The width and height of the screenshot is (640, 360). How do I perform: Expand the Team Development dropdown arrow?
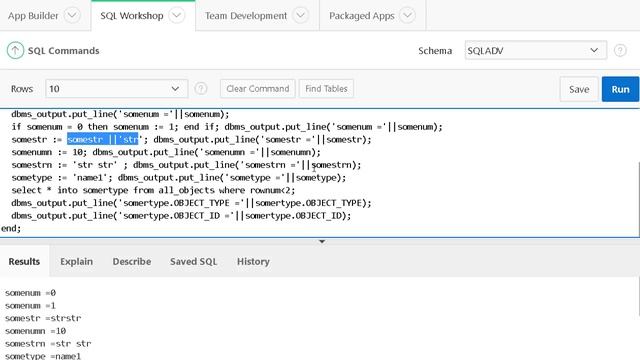[x=300, y=16]
